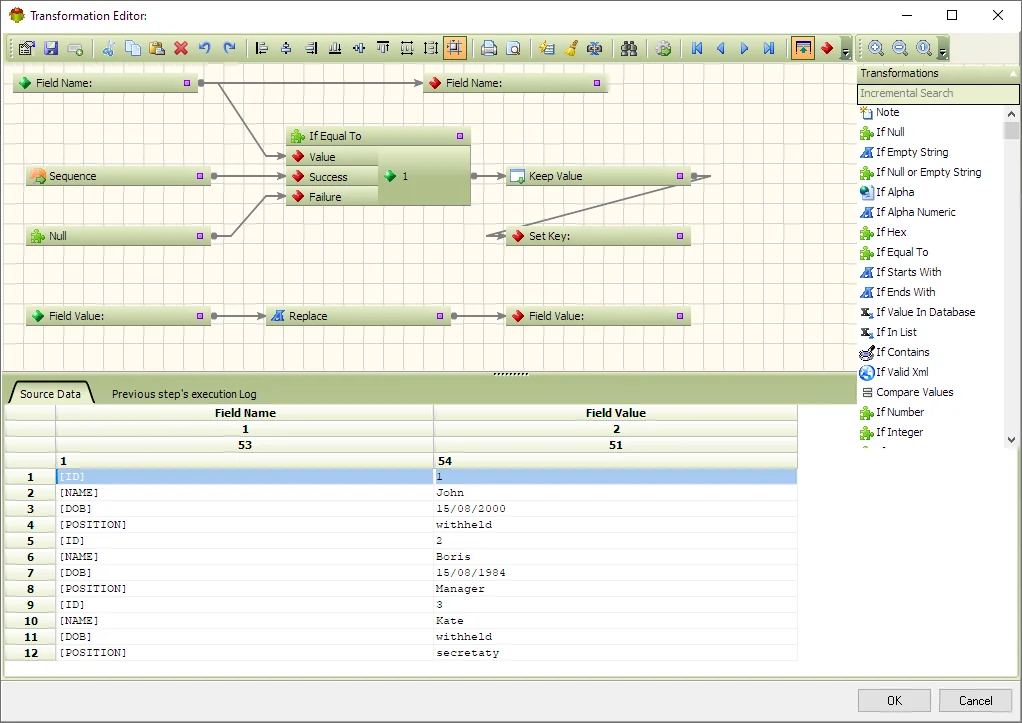Click the Save floppy disk icon

coord(51,48)
